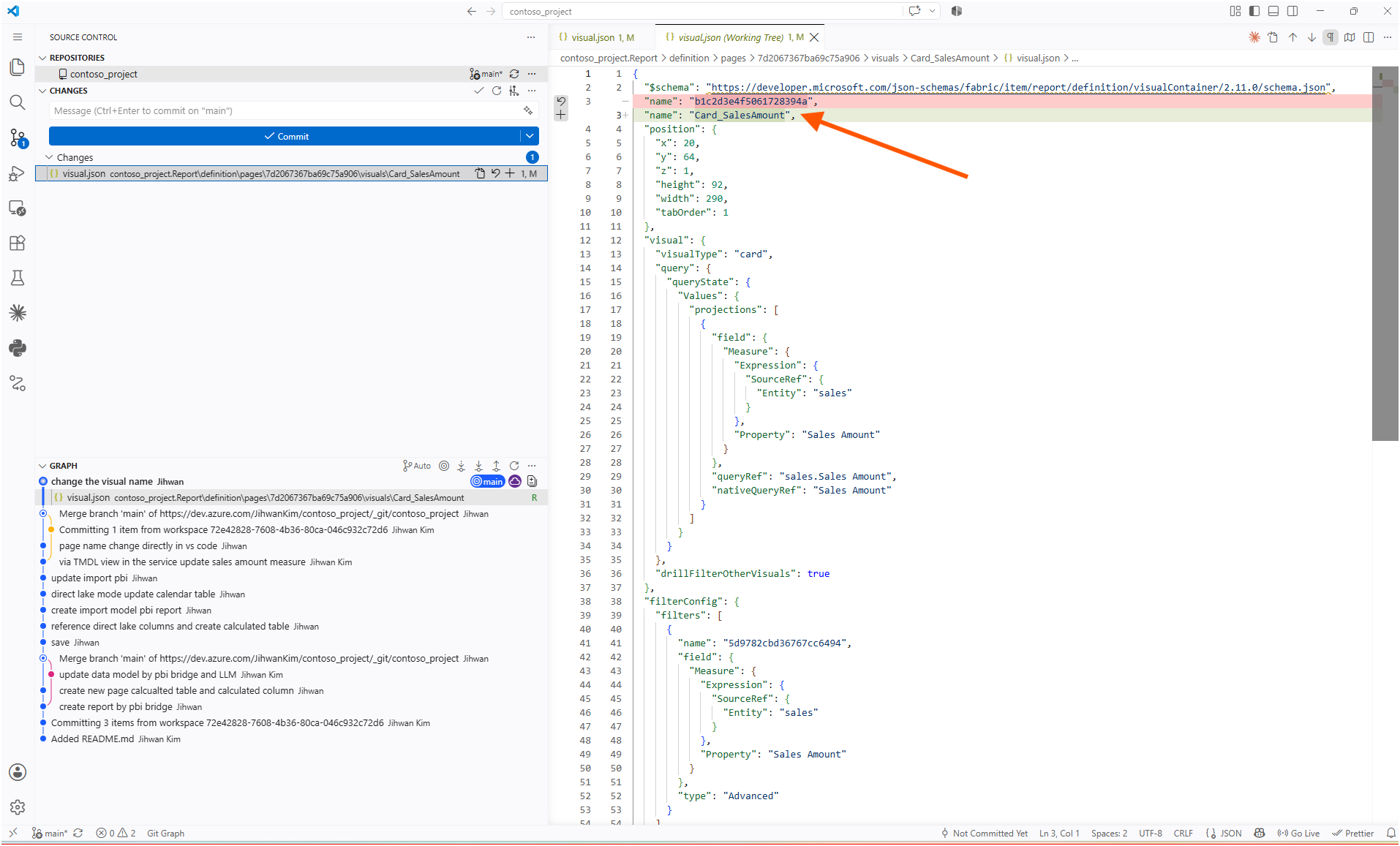Image resolution: width=1400 pixels, height=846 pixels.
Task: Go to next change in diff editor
Action: tap(1311, 37)
